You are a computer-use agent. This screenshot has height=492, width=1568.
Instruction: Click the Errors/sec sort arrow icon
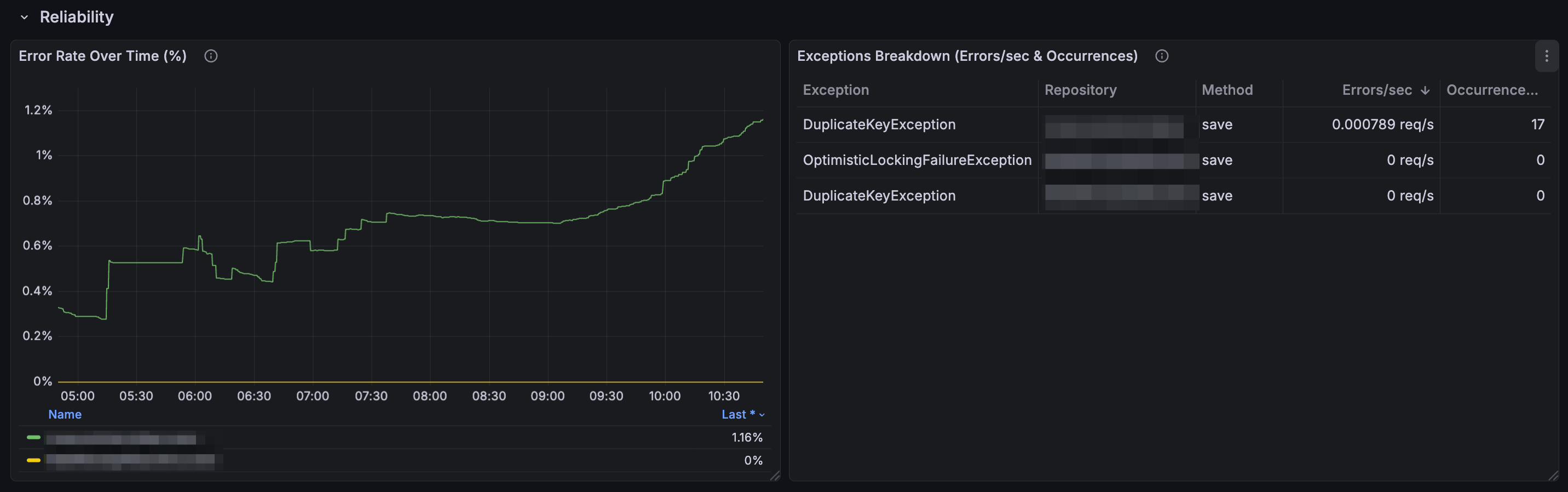pos(1425,90)
